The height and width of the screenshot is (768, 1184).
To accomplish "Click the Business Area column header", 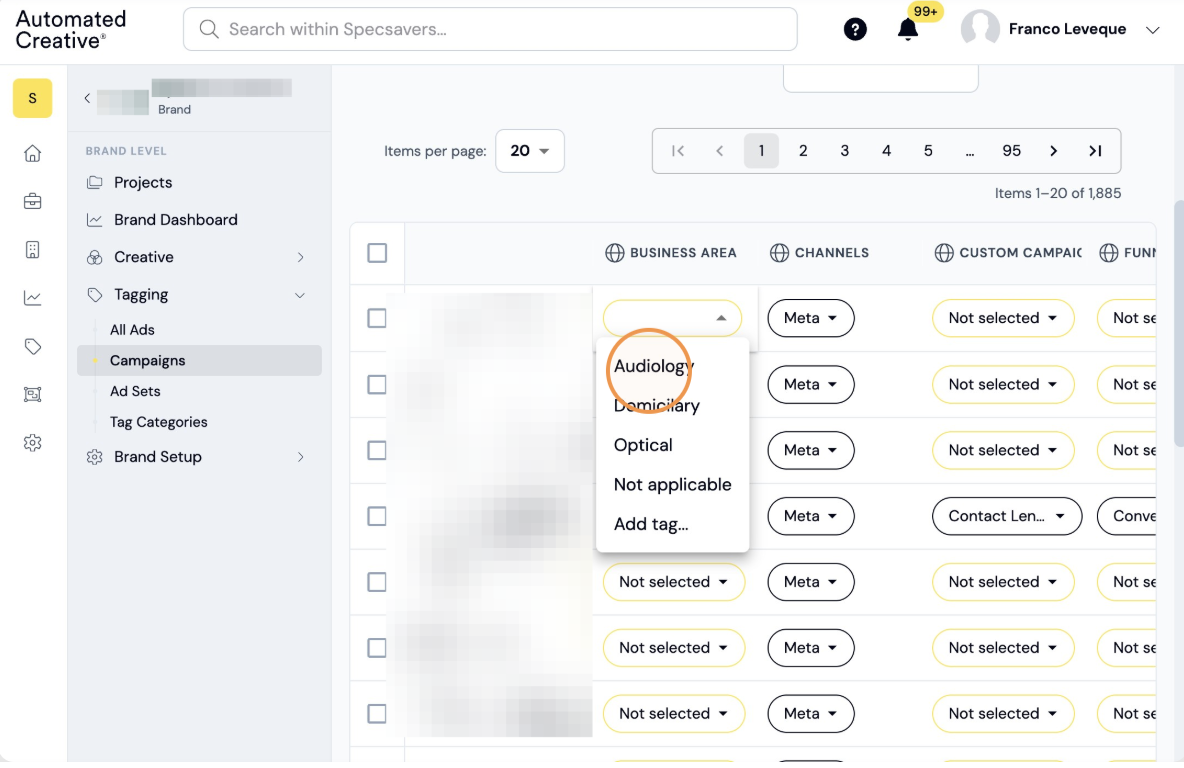I will (671, 253).
